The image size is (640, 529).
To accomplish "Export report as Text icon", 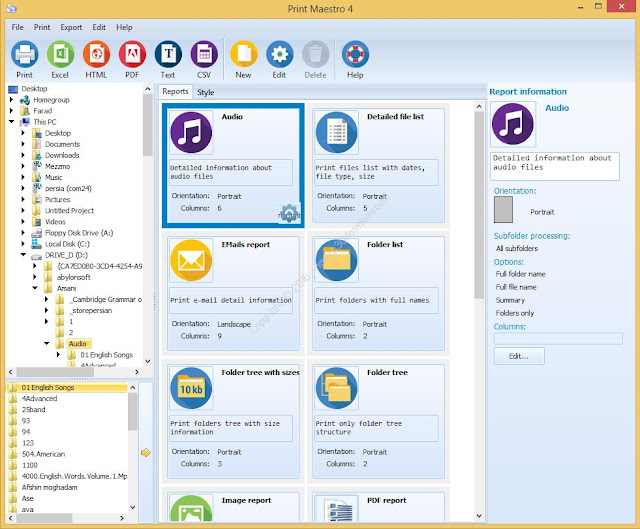I will 168,54.
